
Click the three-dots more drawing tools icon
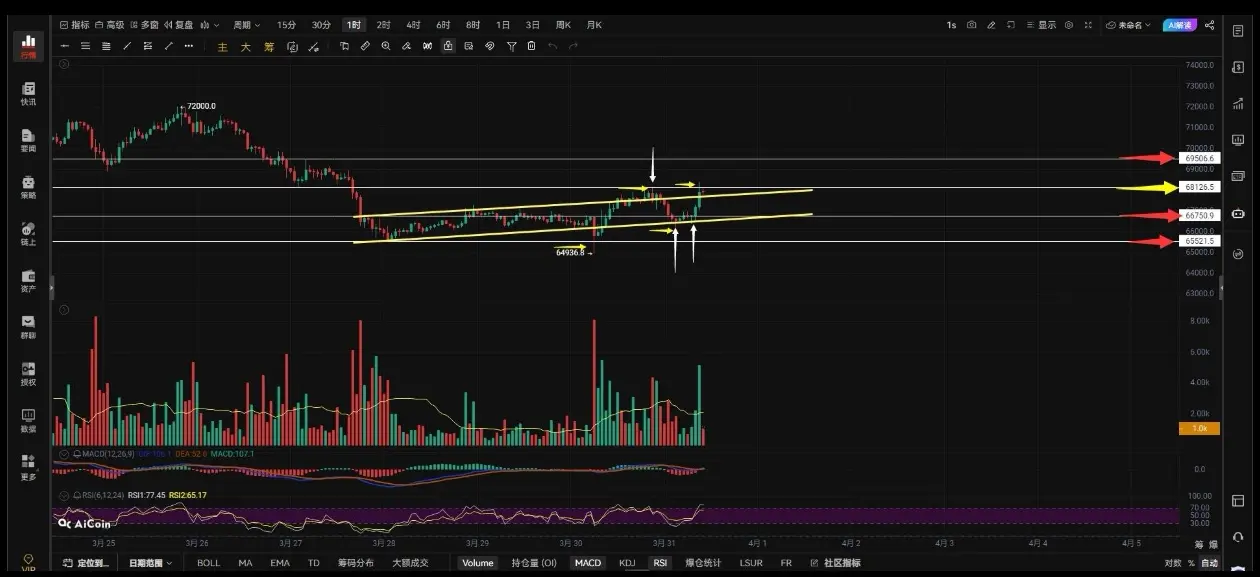pos(188,46)
